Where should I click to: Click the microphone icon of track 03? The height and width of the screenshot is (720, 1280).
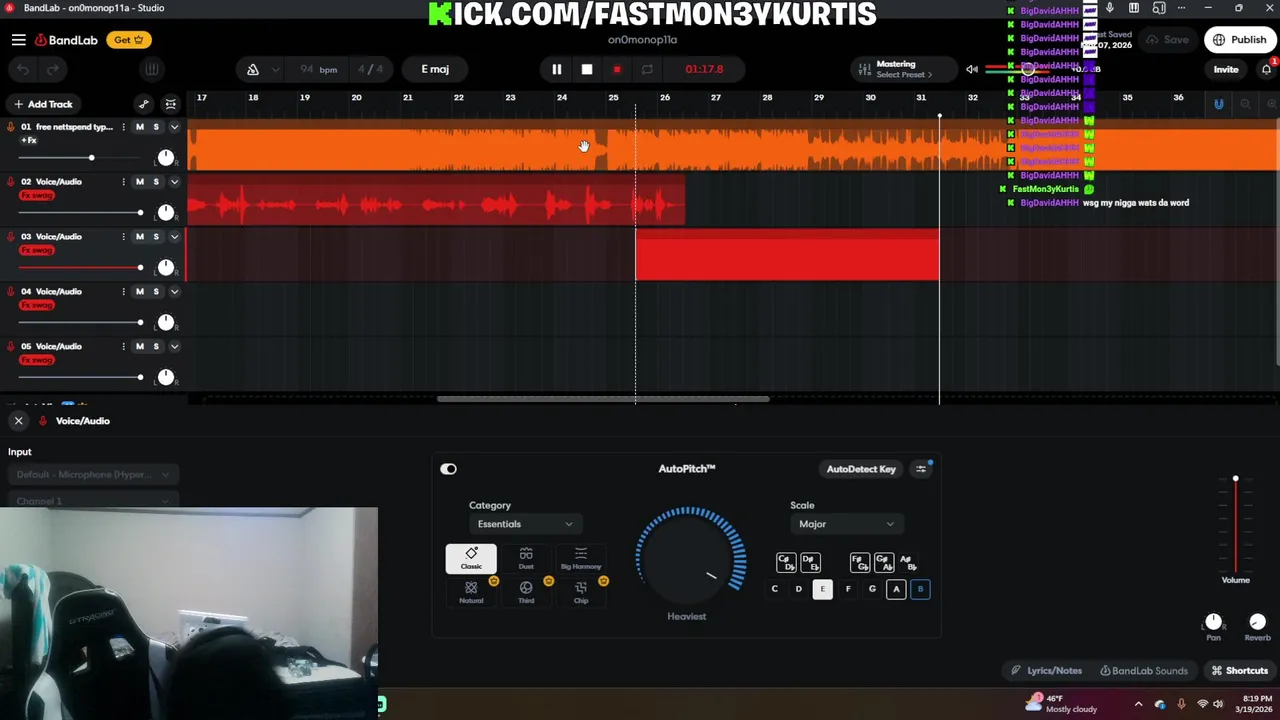10,237
